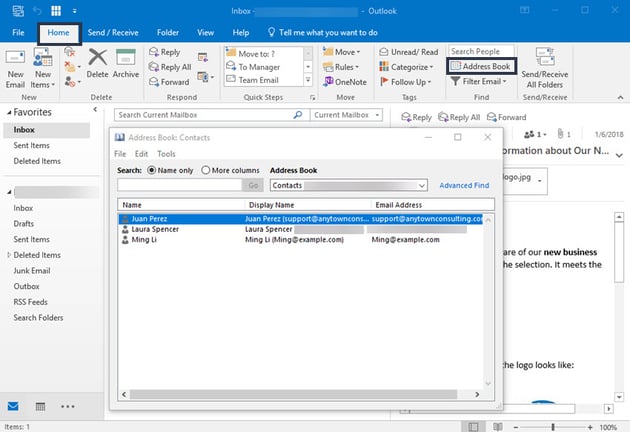
Task: Switch to the View tab
Action: tap(205, 33)
